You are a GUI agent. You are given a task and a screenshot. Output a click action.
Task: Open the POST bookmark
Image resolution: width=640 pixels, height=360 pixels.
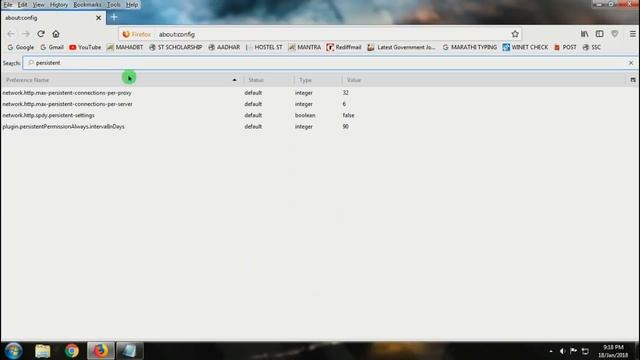[565, 47]
